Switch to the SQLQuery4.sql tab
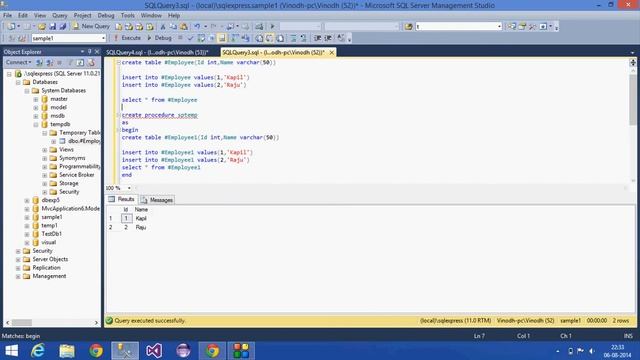Screen dimensions: 640x360 point(157,52)
